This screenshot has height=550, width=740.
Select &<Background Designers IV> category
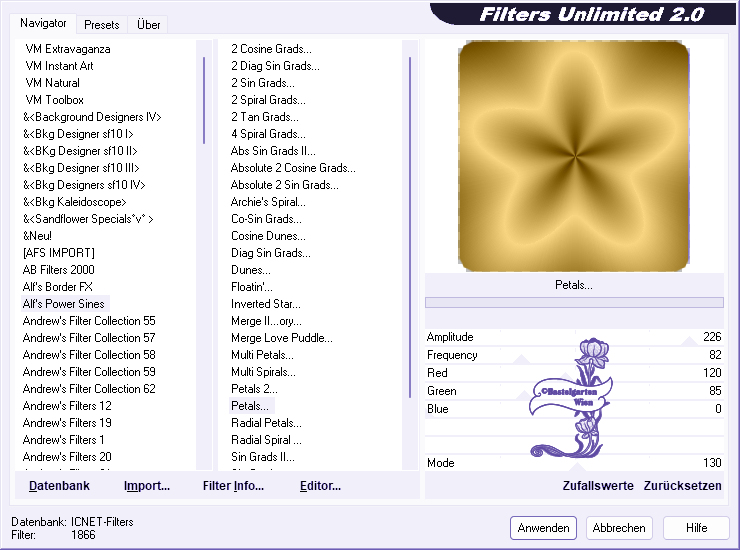[x=92, y=117]
